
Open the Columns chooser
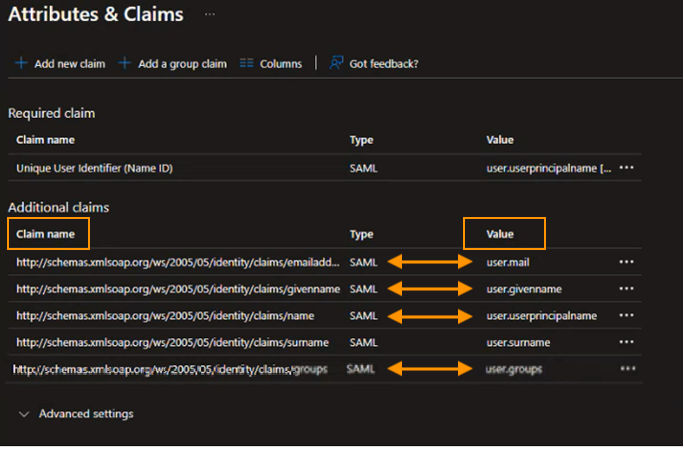280,64
